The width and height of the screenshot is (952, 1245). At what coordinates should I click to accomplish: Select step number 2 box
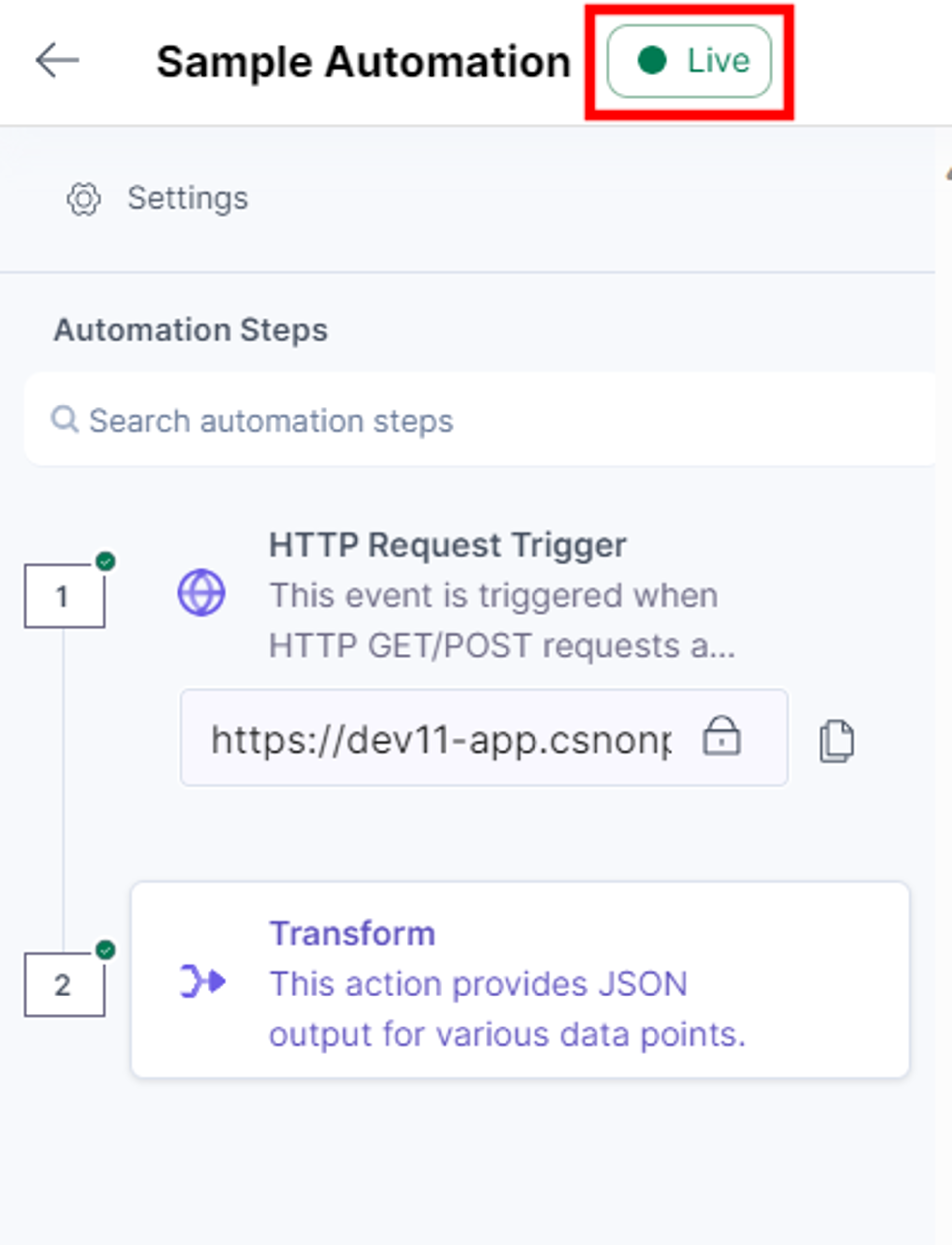point(65,985)
